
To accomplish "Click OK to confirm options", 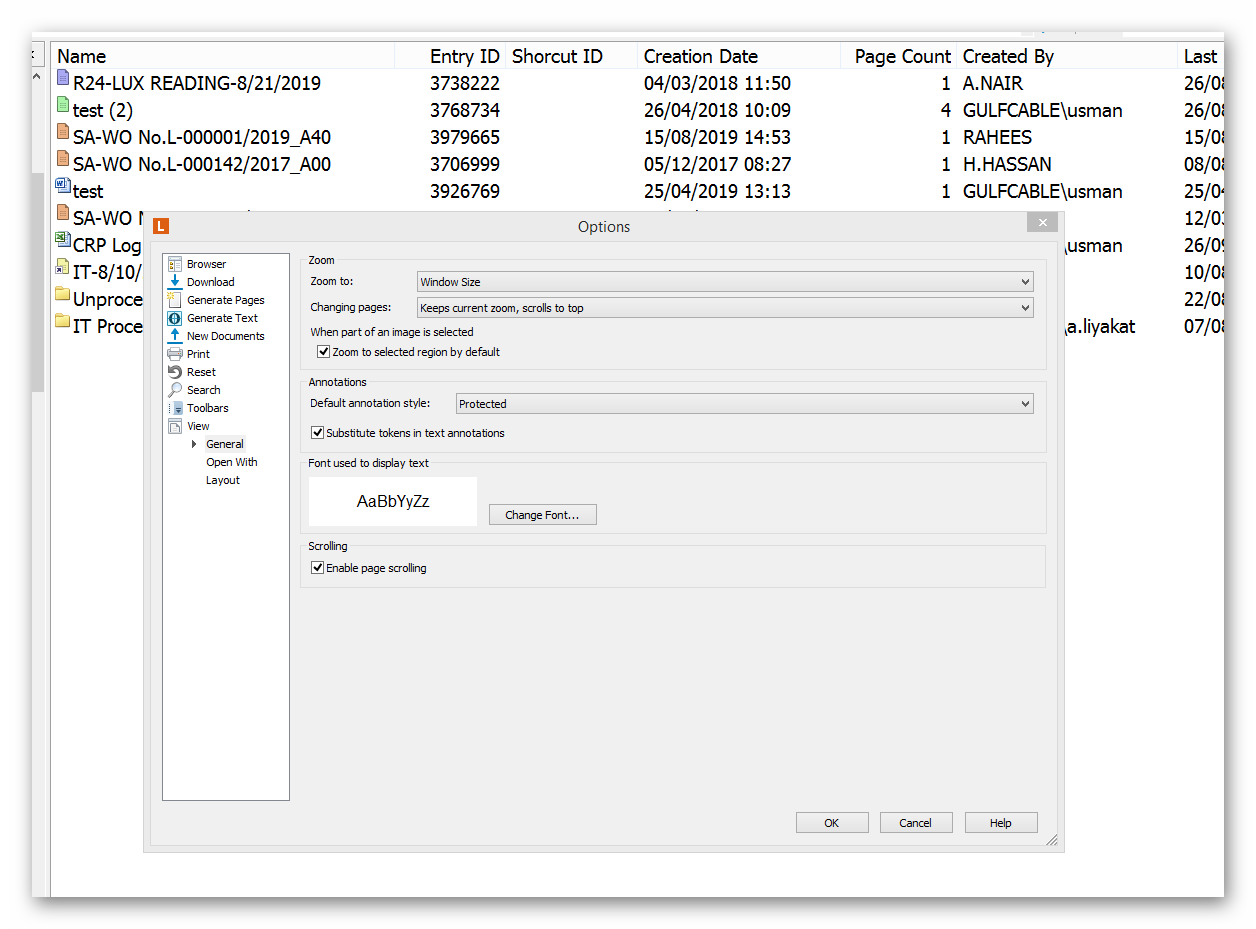I will pyautogui.click(x=831, y=823).
